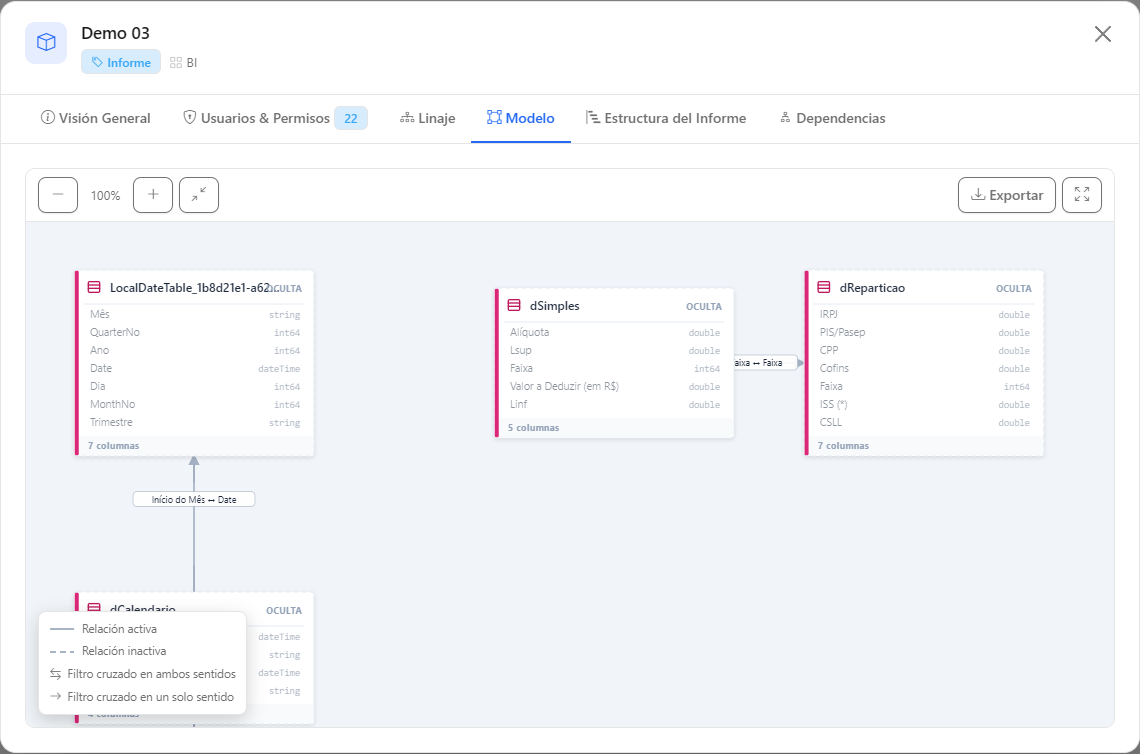Click the IRPJ column in dReparticao
1140x754 pixels.
[925, 314]
